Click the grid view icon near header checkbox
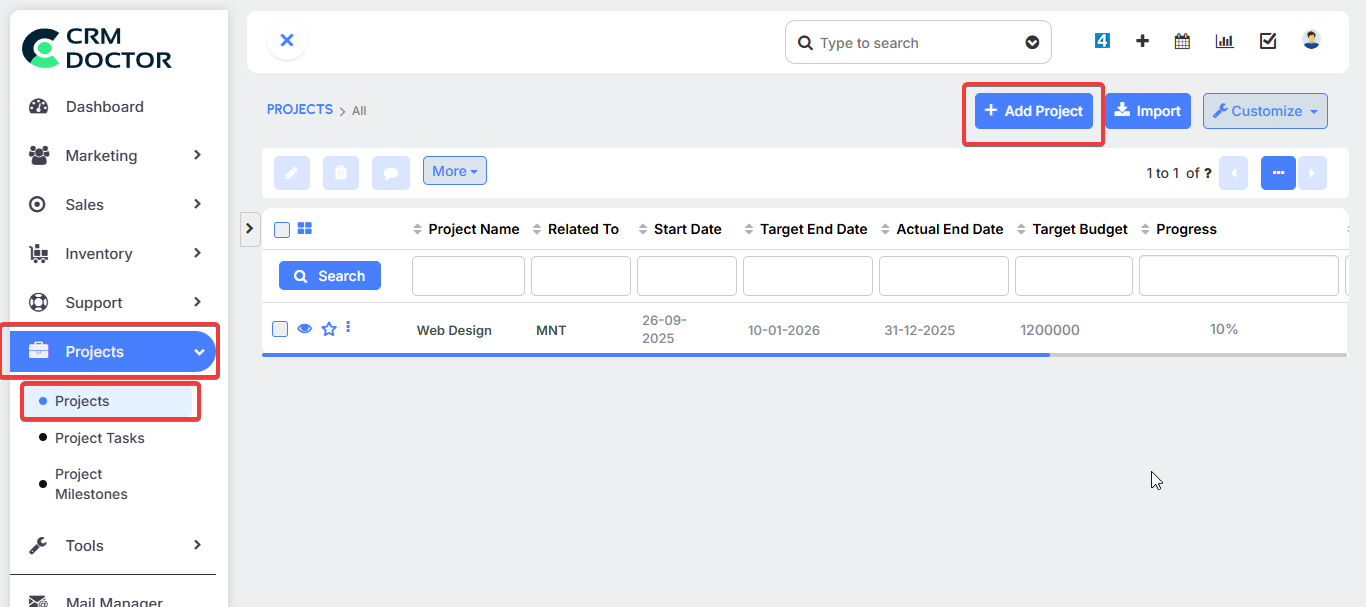 click(x=304, y=228)
